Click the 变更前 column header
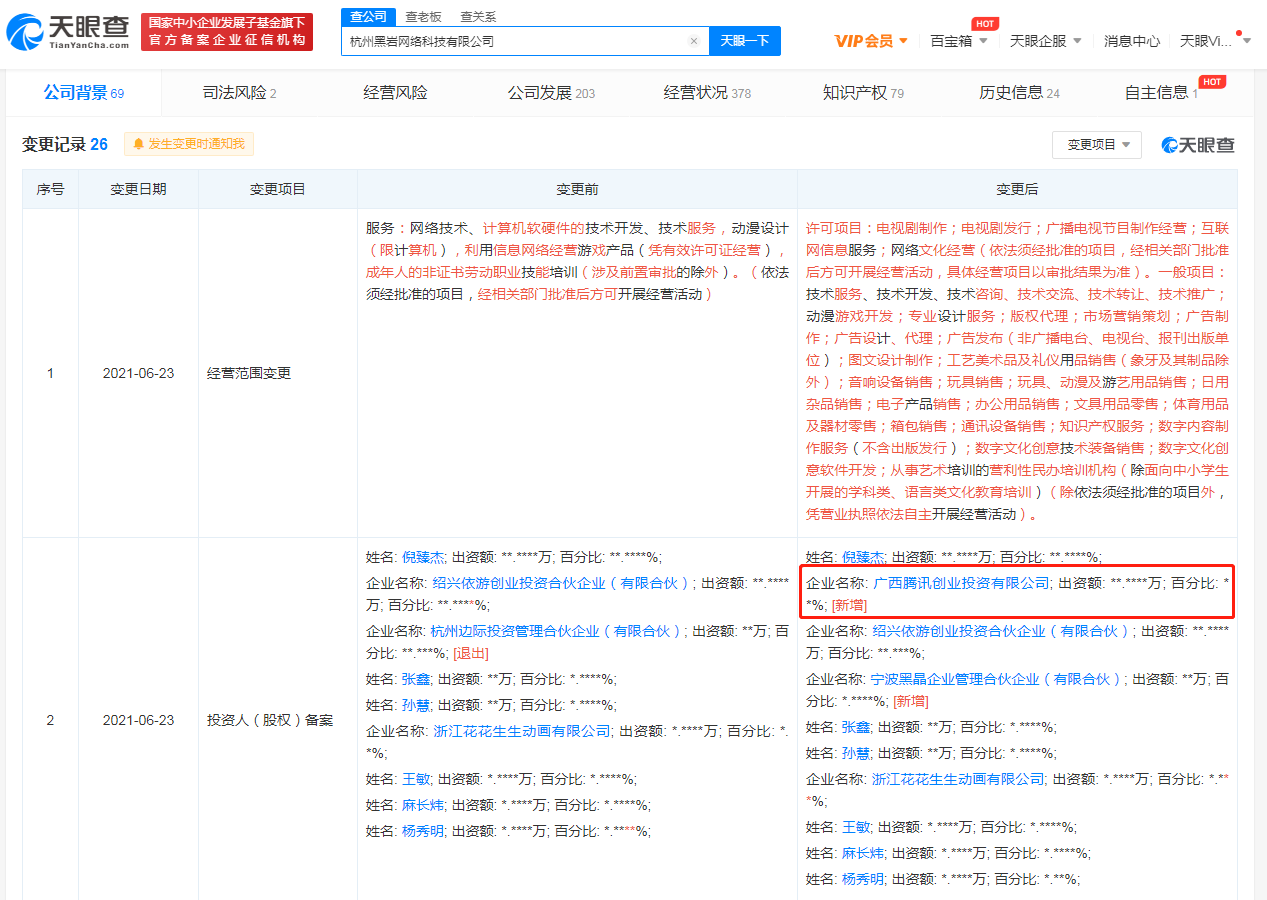Viewport: 1267px width, 900px height. (577, 189)
